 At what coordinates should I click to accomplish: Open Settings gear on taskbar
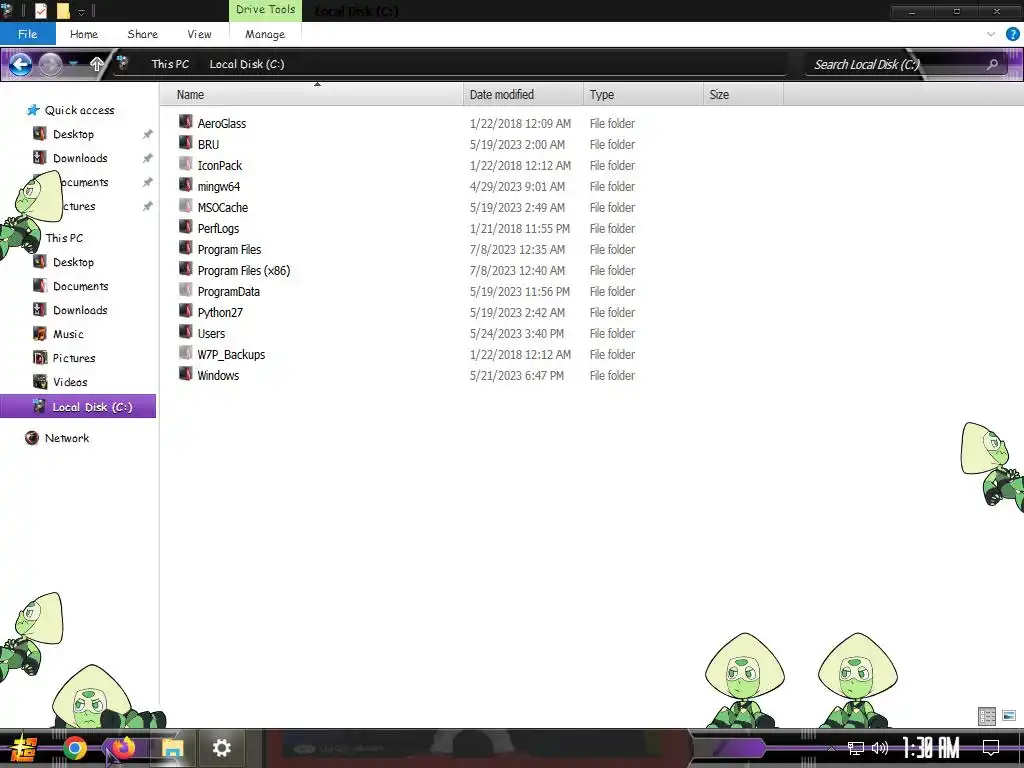pyautogui.click(x=221, y=748)
